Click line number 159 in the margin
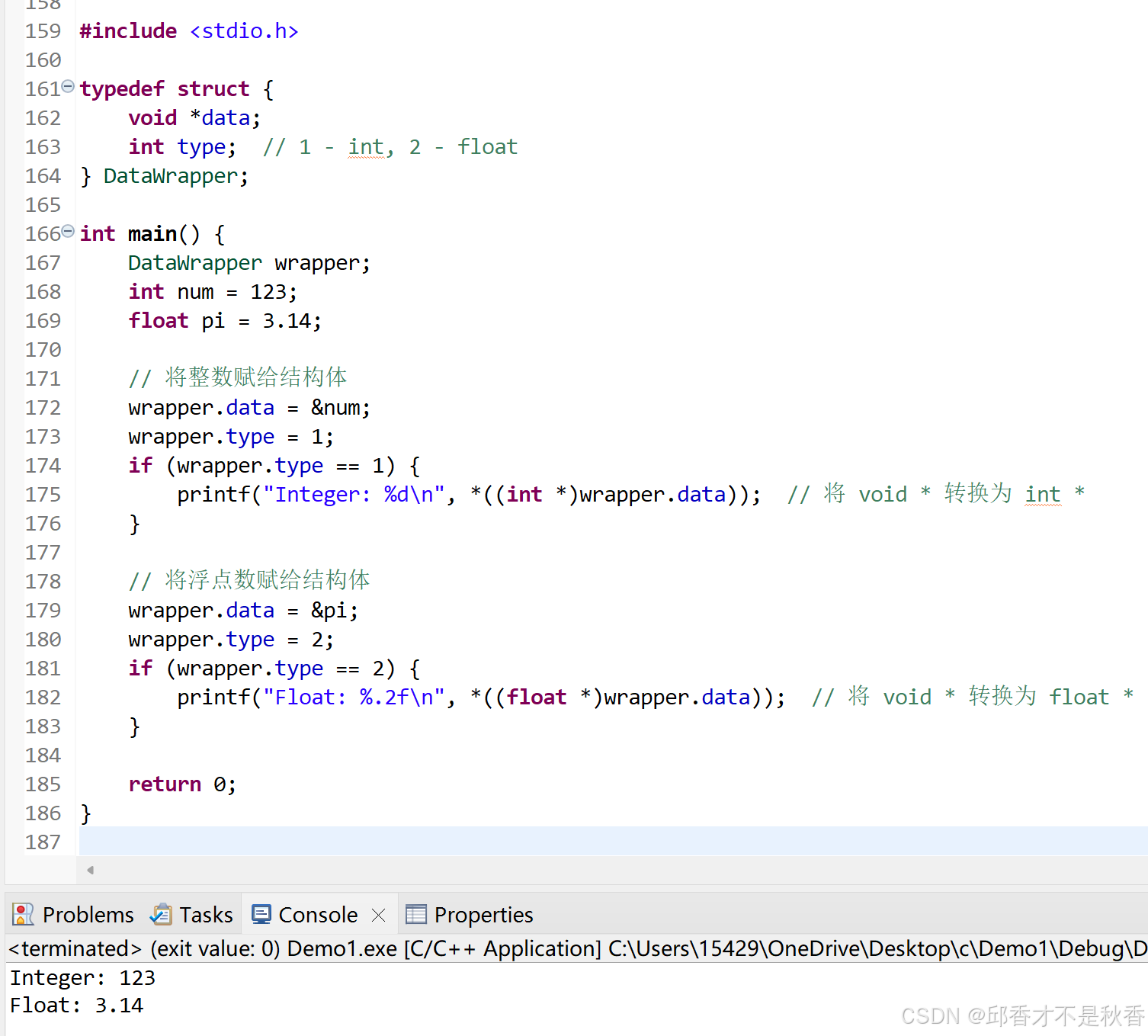The width and height of the screenshot is (1148, 1036). coord(43,30)
